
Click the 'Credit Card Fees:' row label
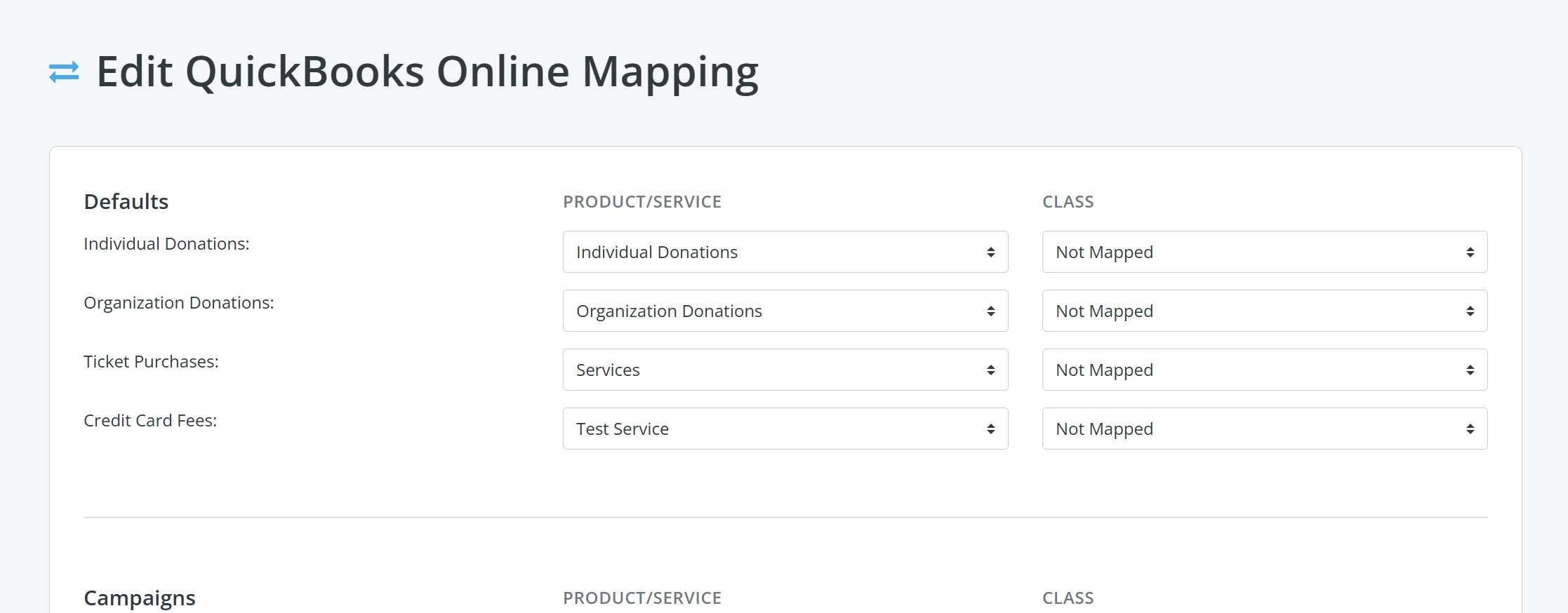click(150, 421)
